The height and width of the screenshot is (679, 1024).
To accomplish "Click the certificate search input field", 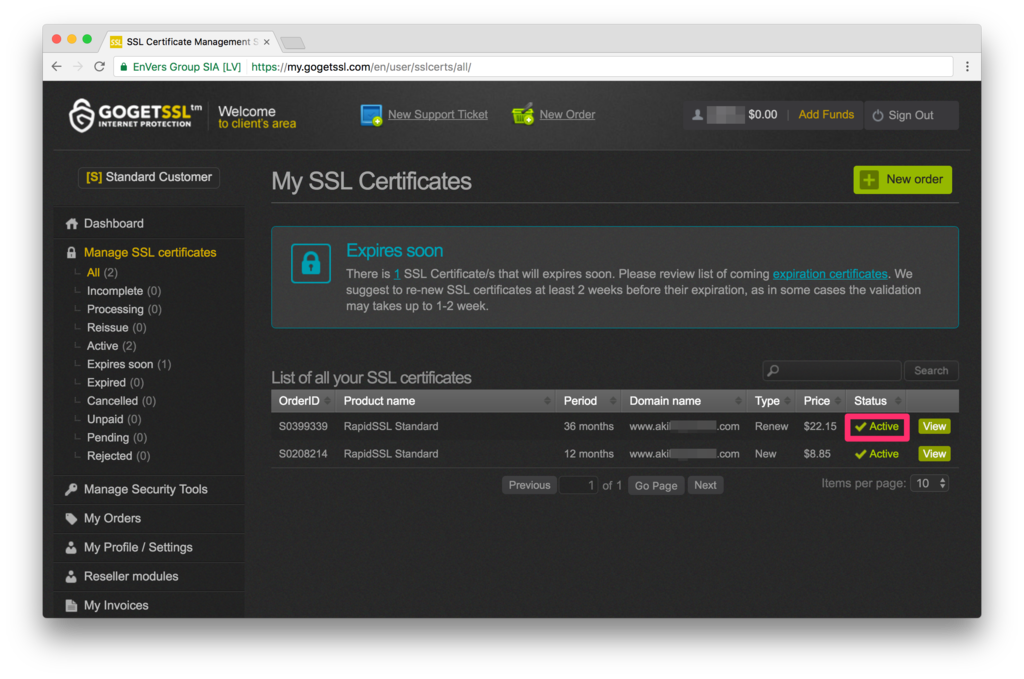I will [x=831, y=371].
